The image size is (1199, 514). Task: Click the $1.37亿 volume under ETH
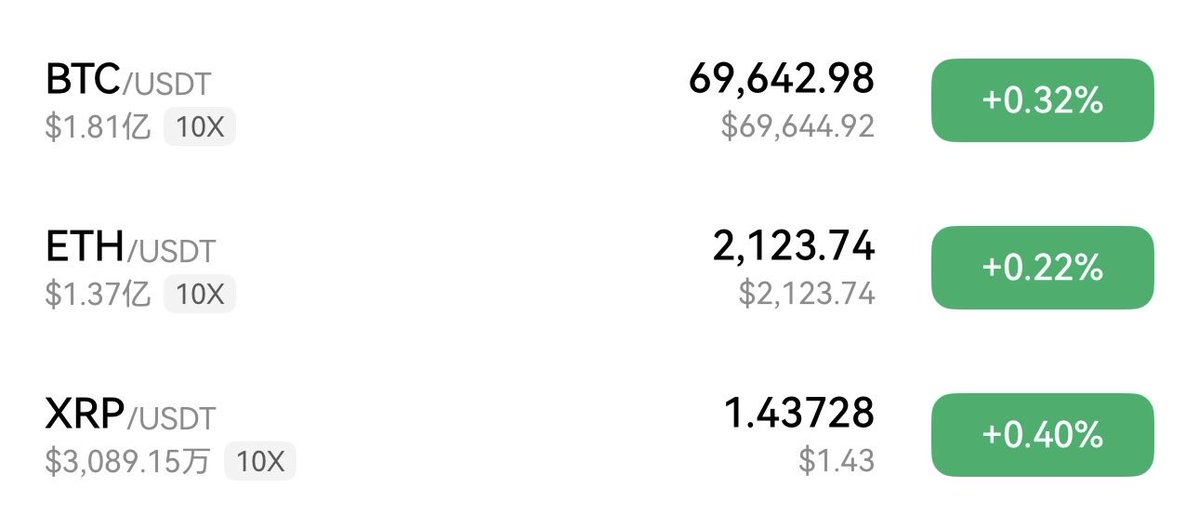point(98,294)
